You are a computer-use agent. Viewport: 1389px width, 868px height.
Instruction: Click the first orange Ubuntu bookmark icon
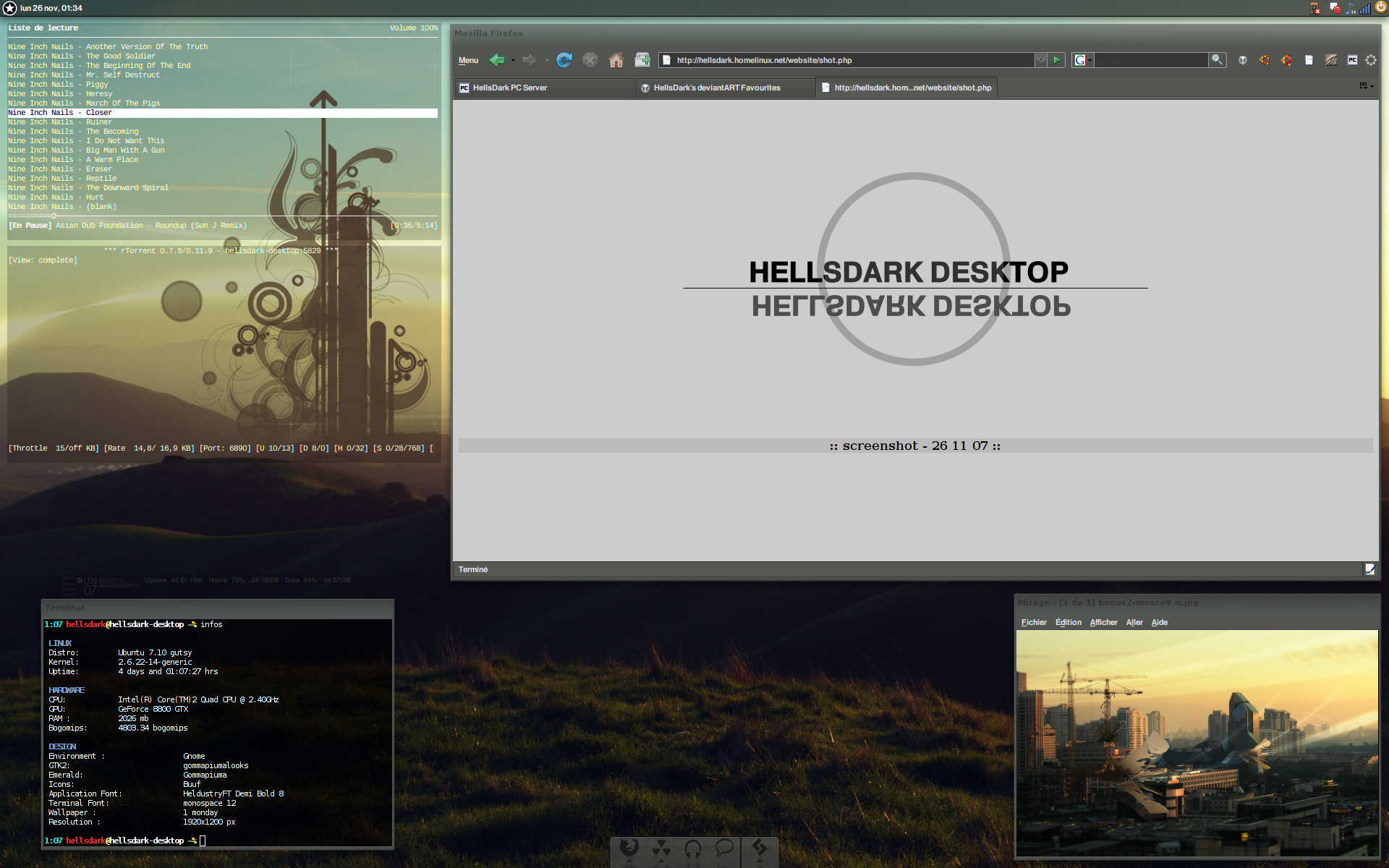point(1265,60)
